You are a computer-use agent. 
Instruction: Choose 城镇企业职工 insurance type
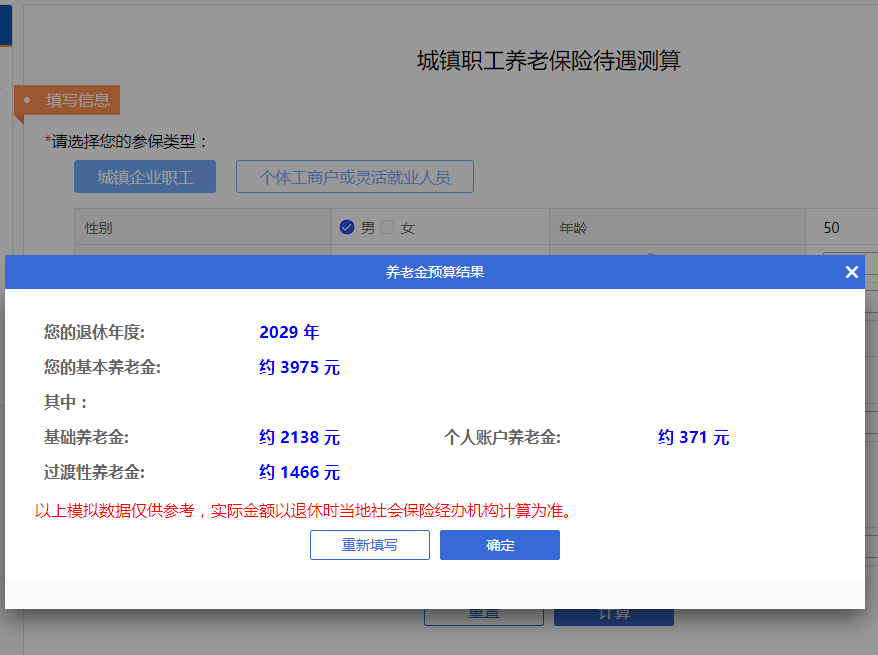click(x=146, y=177)
